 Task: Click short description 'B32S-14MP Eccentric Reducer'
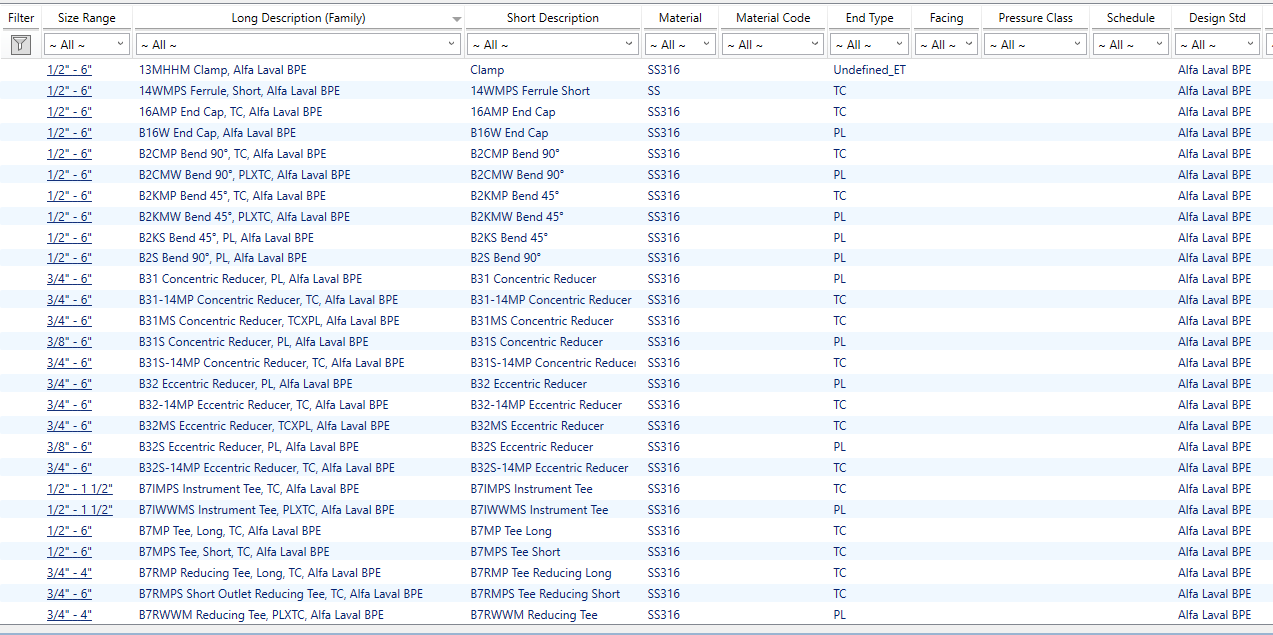tap(550, 468)
